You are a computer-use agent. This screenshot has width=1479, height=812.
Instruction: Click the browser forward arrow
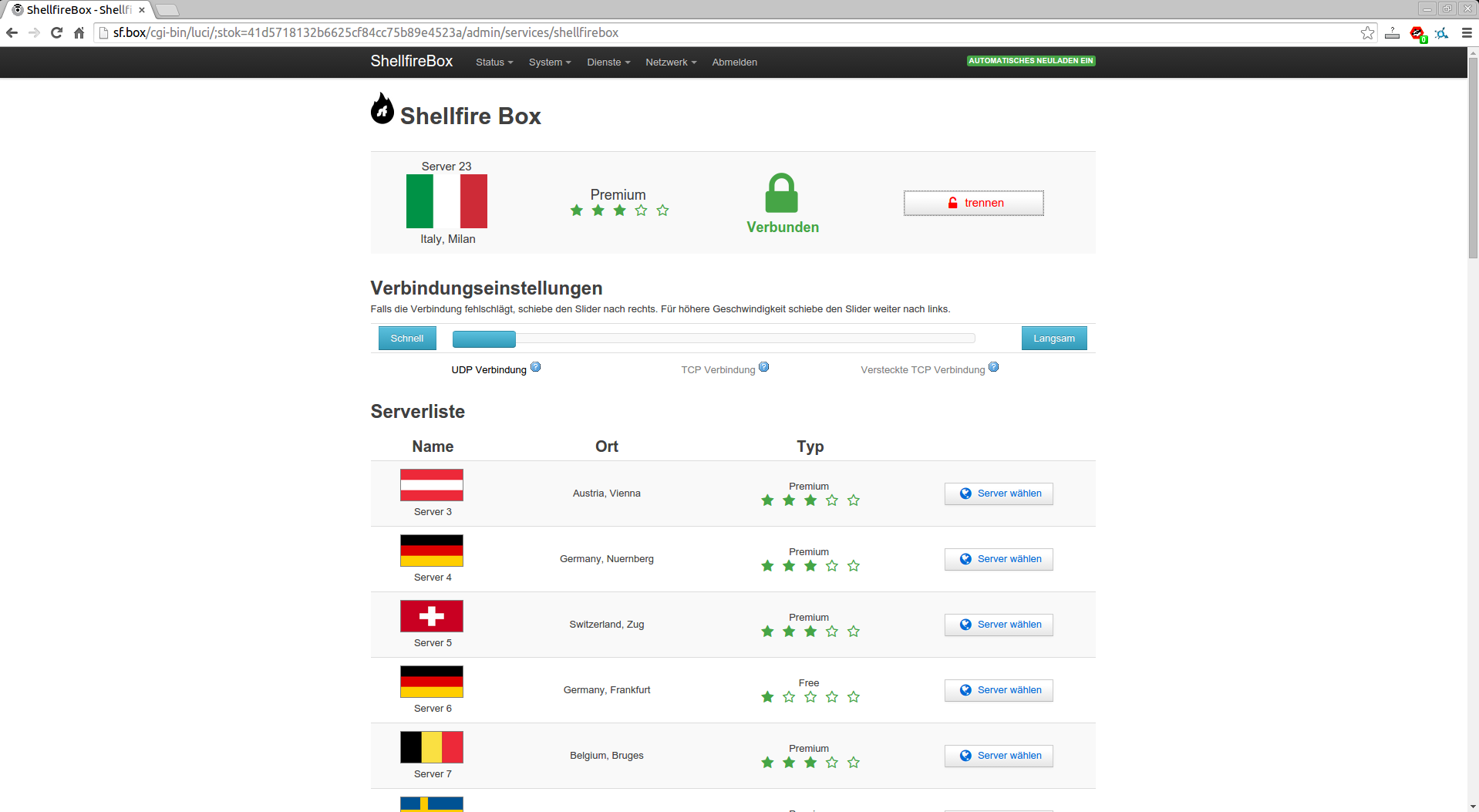click(34, 32)
